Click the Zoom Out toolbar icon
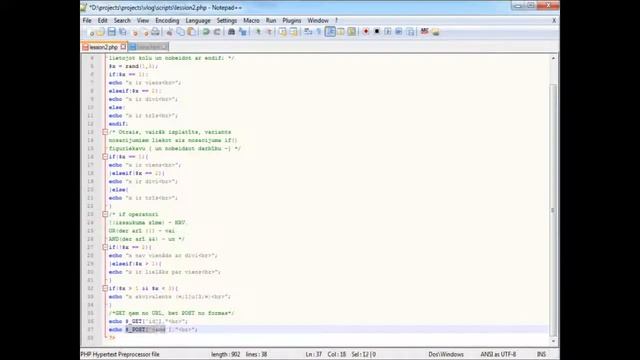Screen dimensions: 640x360 point(269,32)
